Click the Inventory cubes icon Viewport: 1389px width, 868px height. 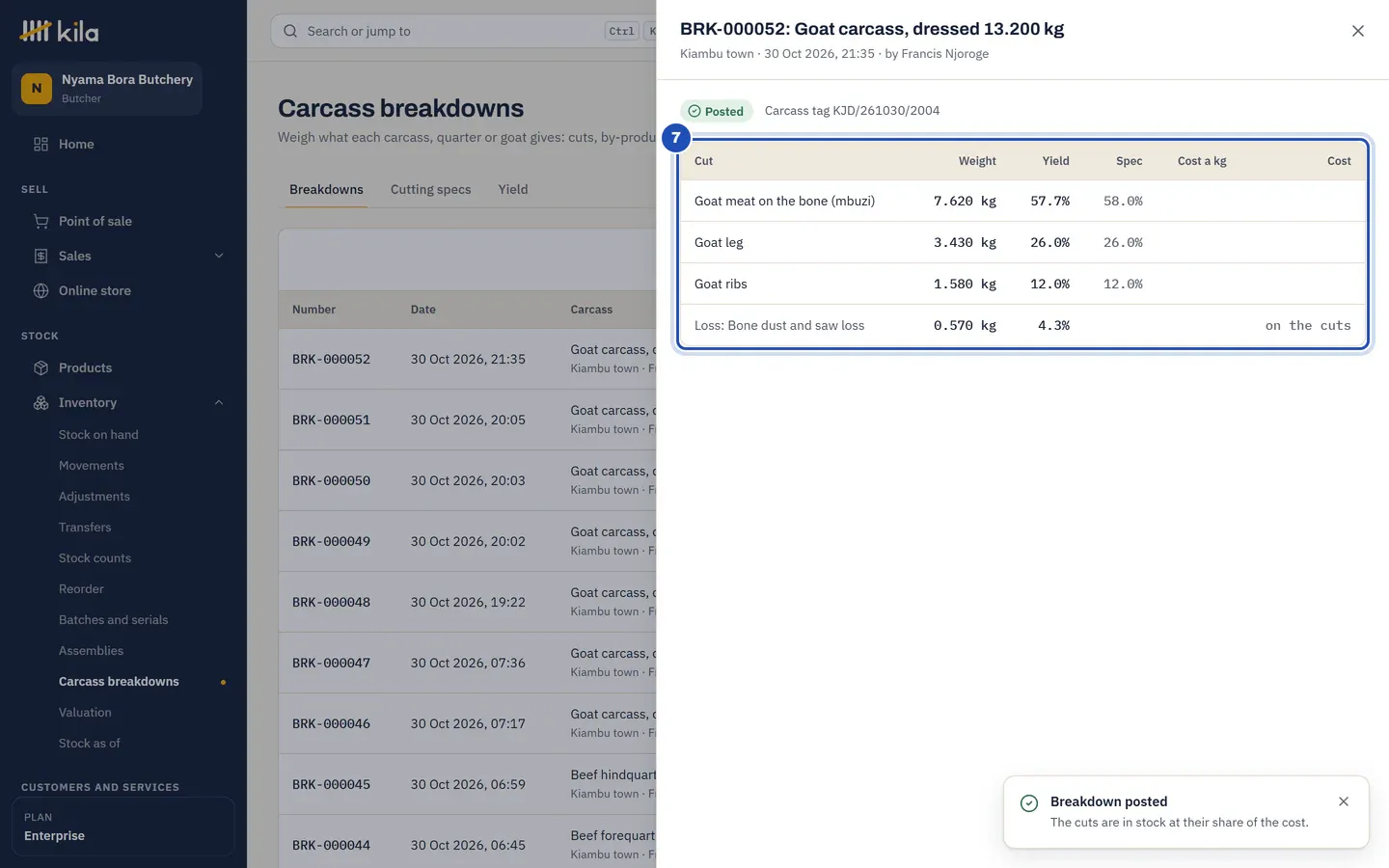click(41, 402)
